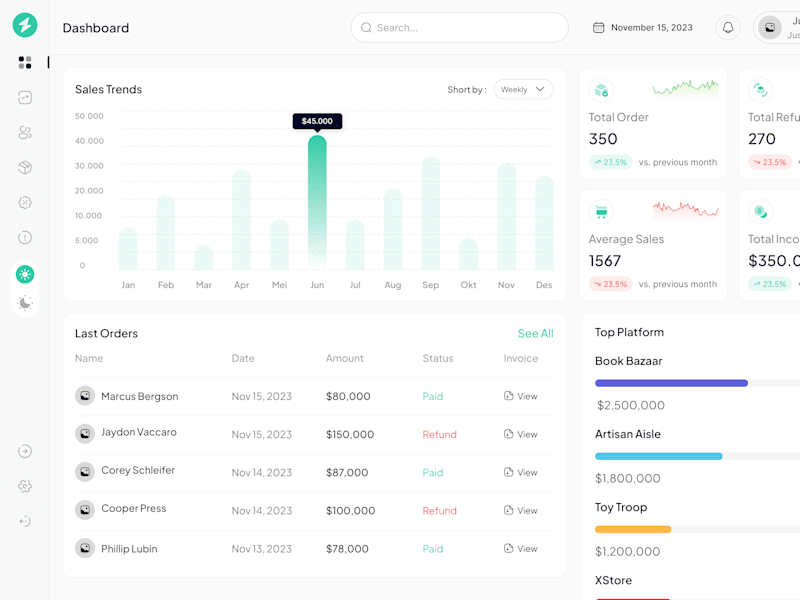Click the Amount column header

345,358
